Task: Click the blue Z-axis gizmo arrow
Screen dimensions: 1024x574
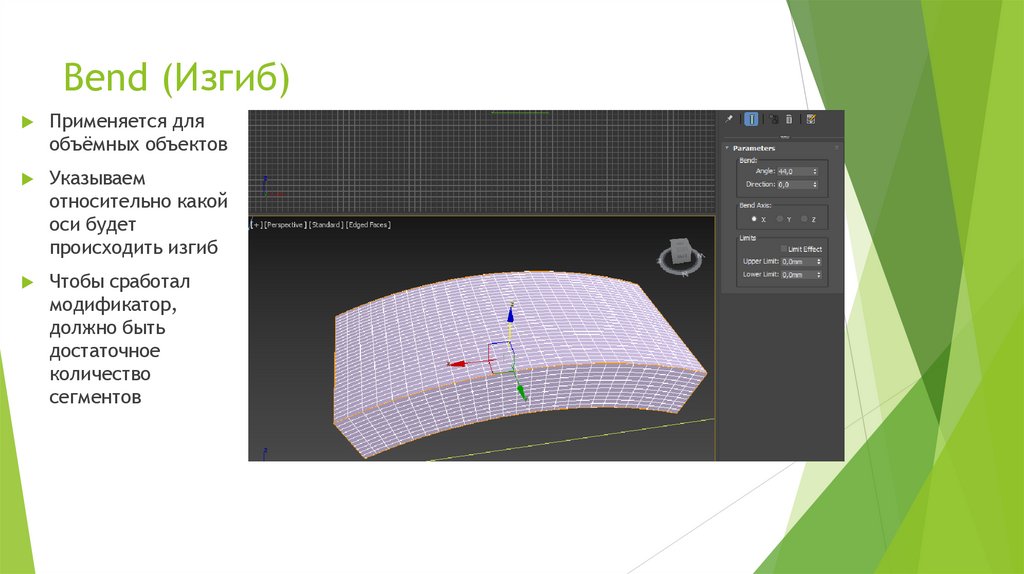Action: 510,314
